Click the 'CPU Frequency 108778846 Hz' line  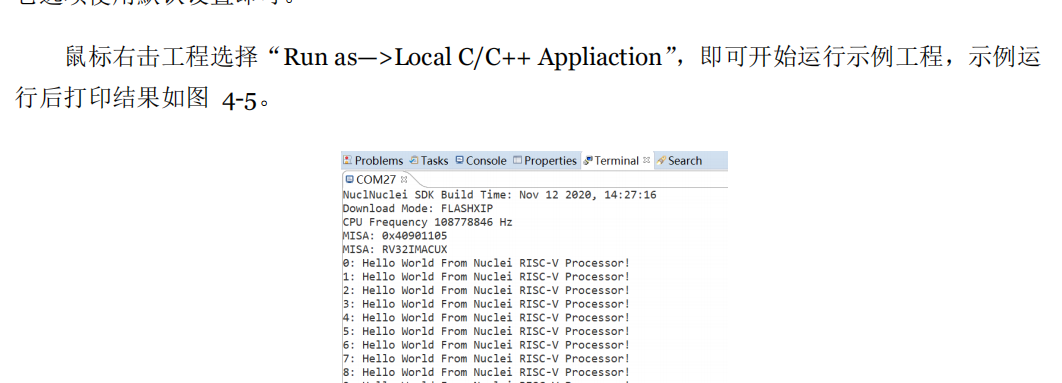click(x=427, y=222)
